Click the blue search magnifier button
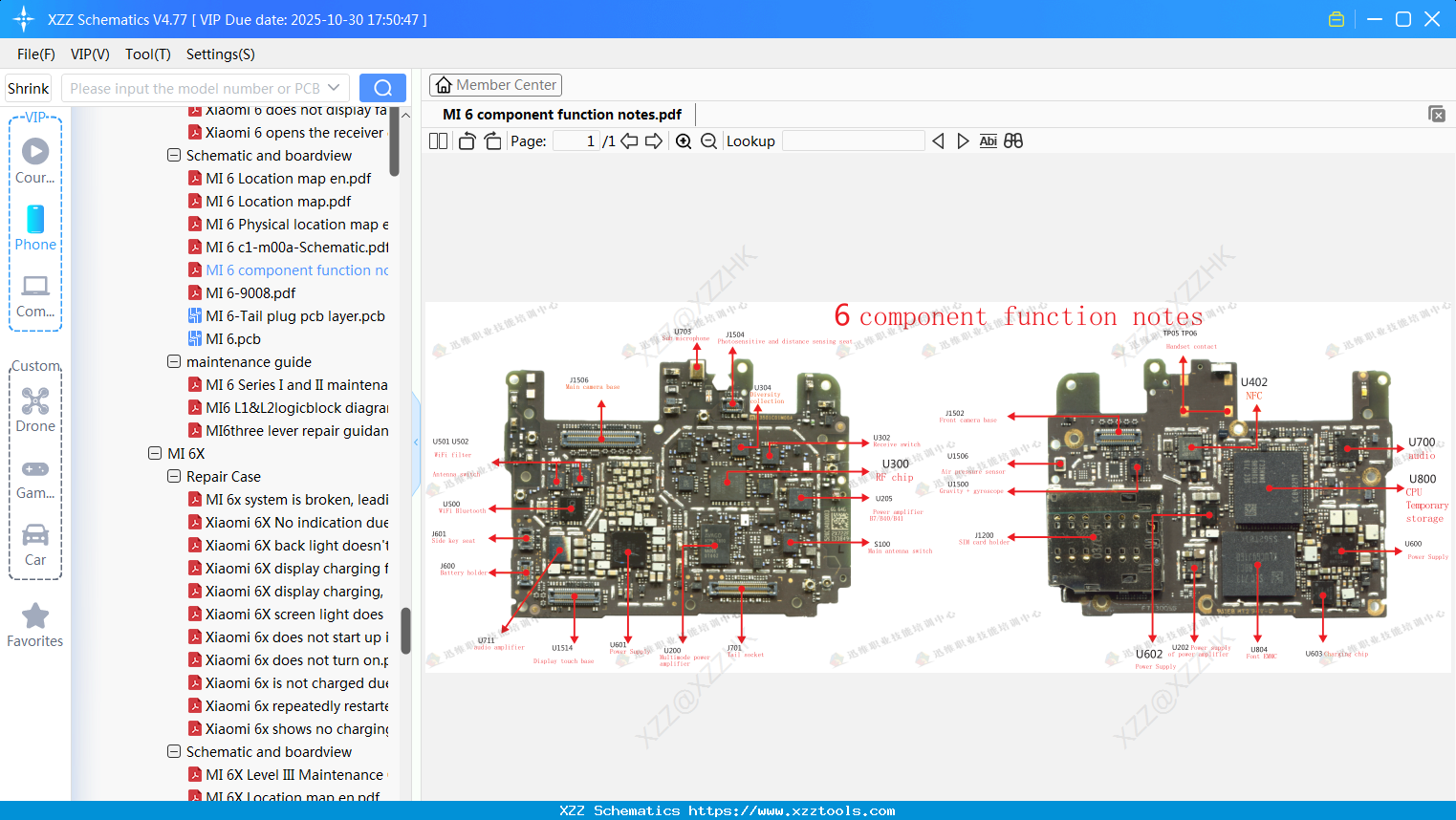The height and width of the screenshot is (820, 1456). pyautogui.click(x=382, y=88)
